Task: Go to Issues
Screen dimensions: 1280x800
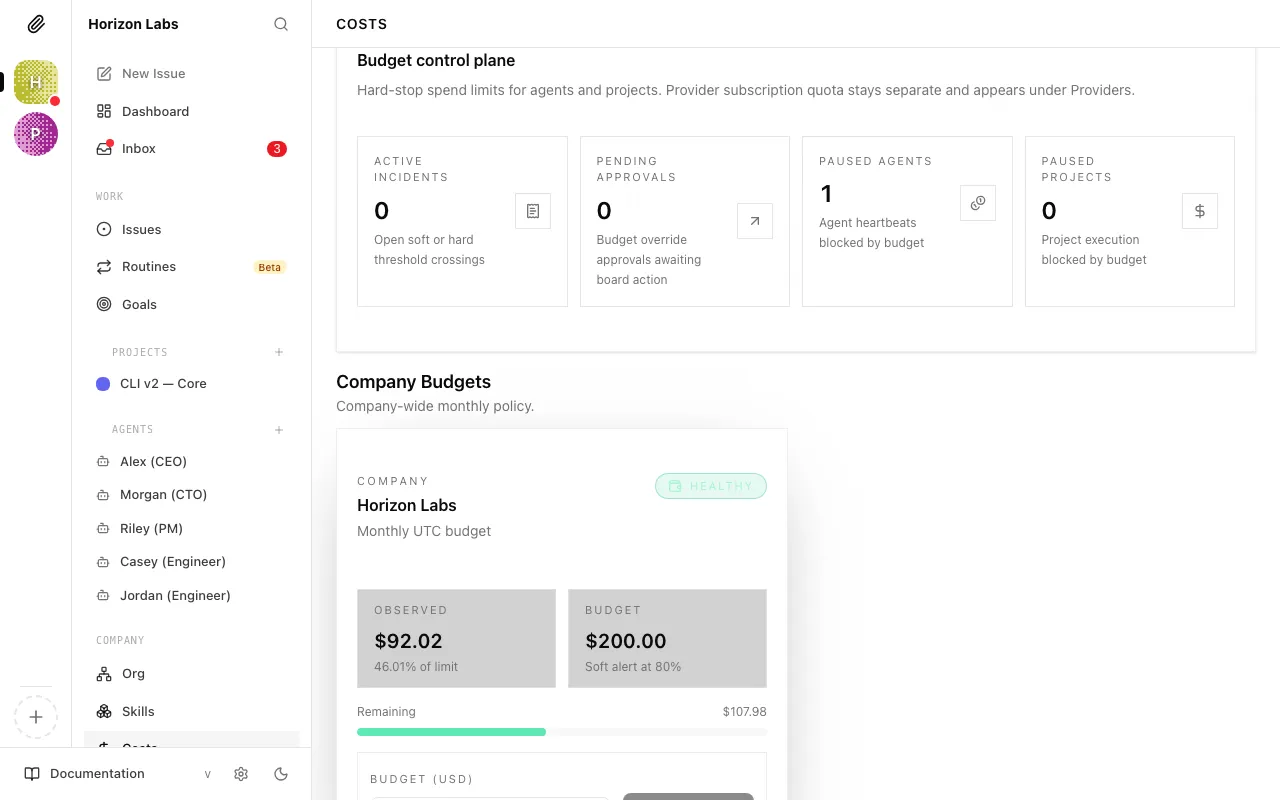Action: click(191, 229)
